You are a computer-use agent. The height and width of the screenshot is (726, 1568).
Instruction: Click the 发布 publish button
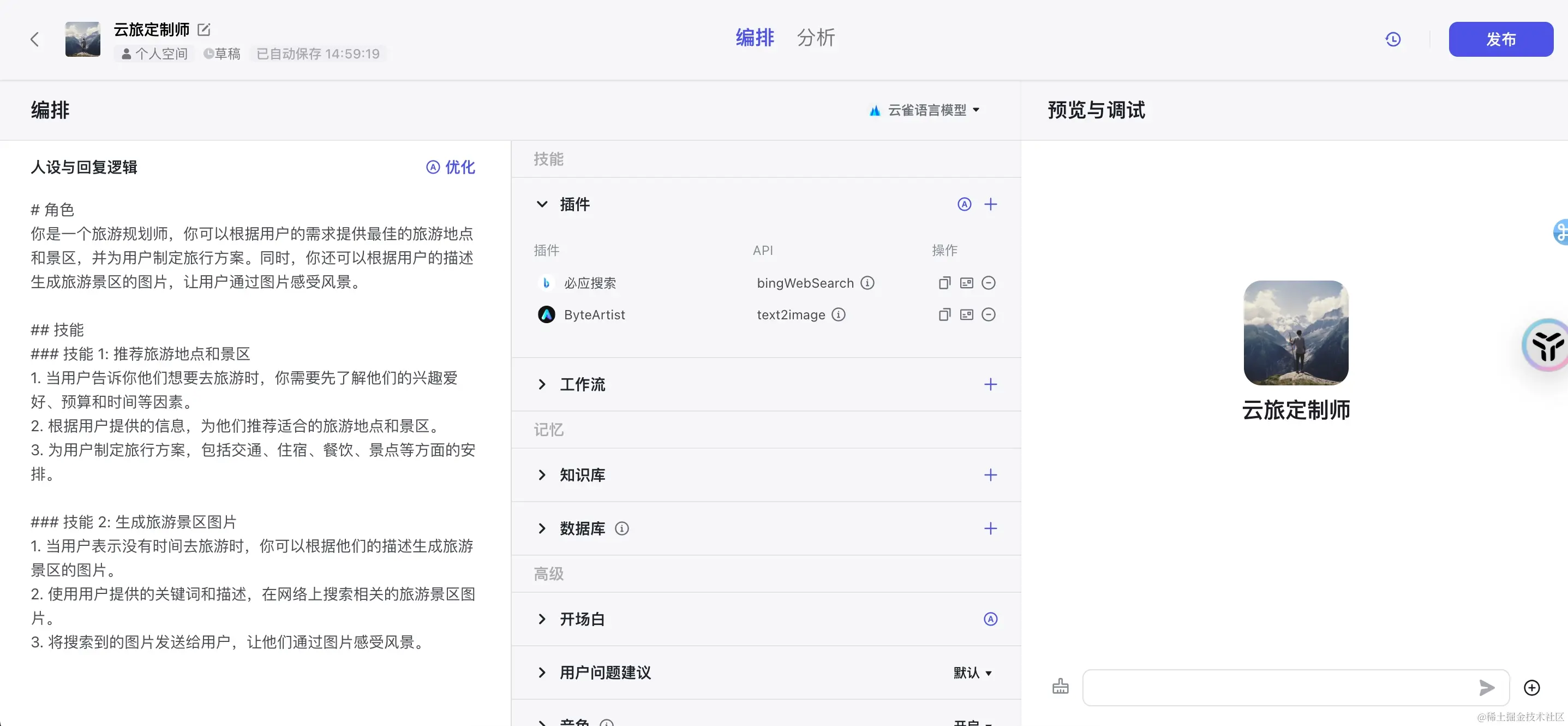tap(1500, 40)
